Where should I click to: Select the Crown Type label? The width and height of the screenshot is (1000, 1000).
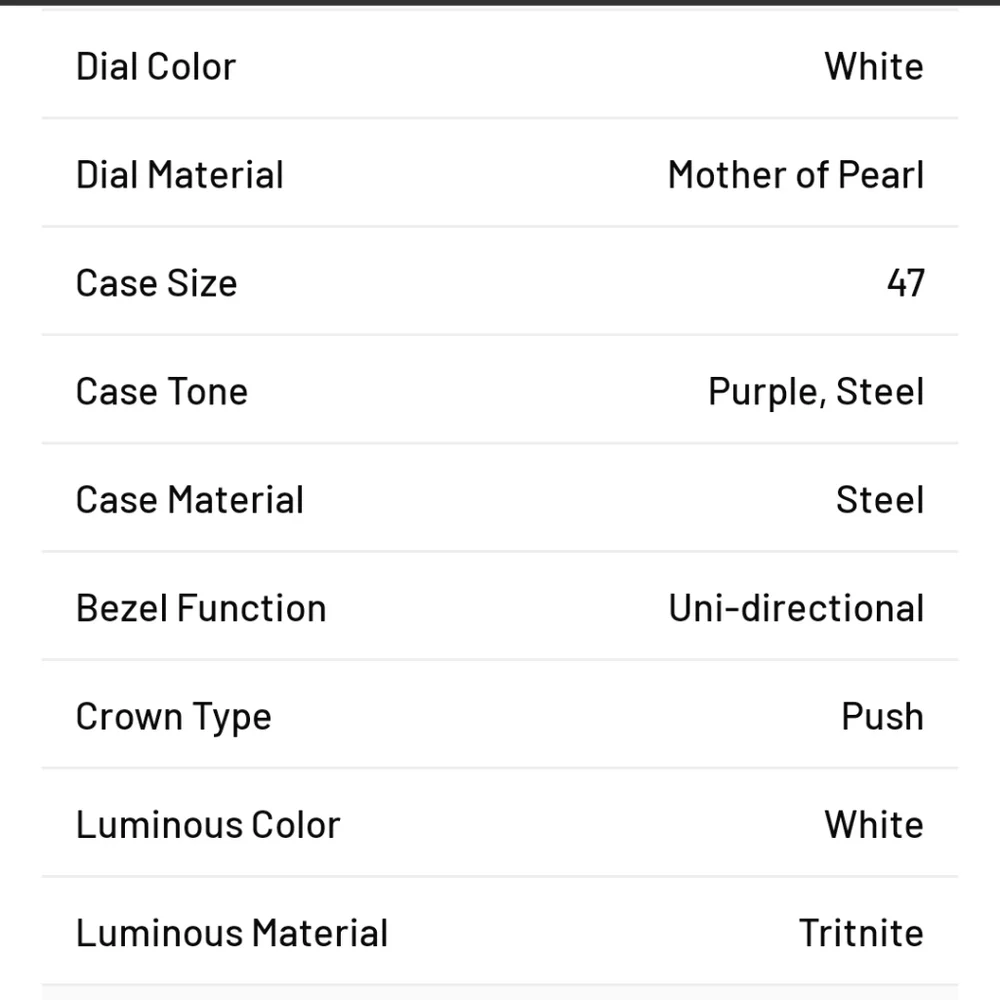pos(174,717)
